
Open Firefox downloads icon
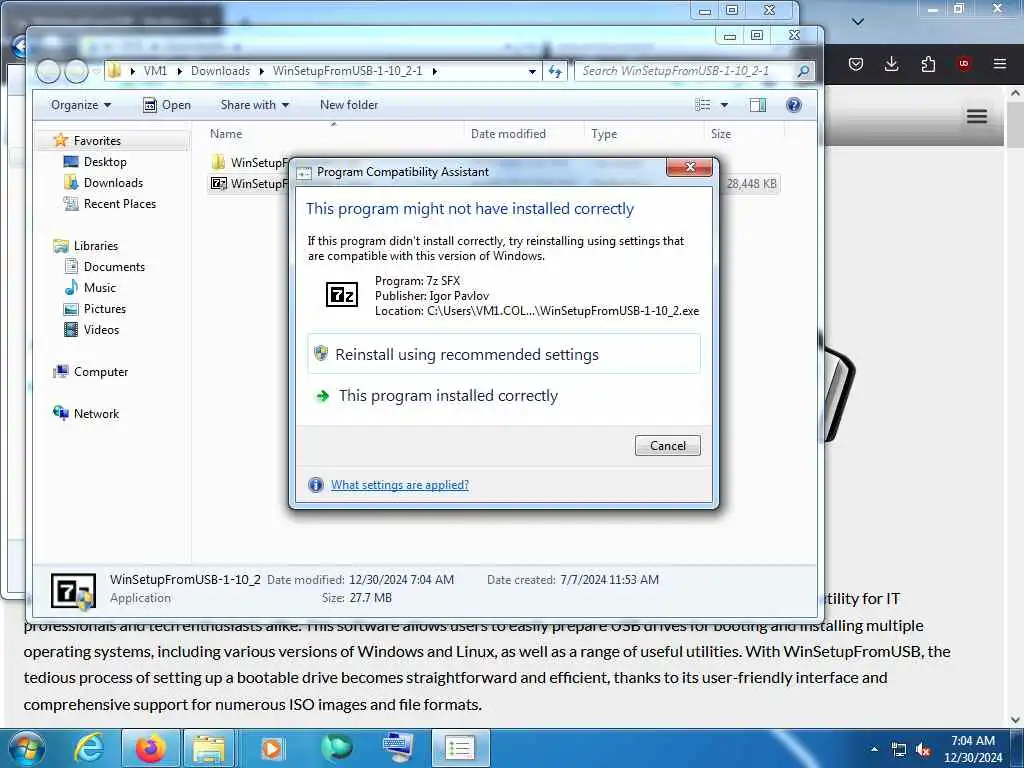[x=891, y=63]
